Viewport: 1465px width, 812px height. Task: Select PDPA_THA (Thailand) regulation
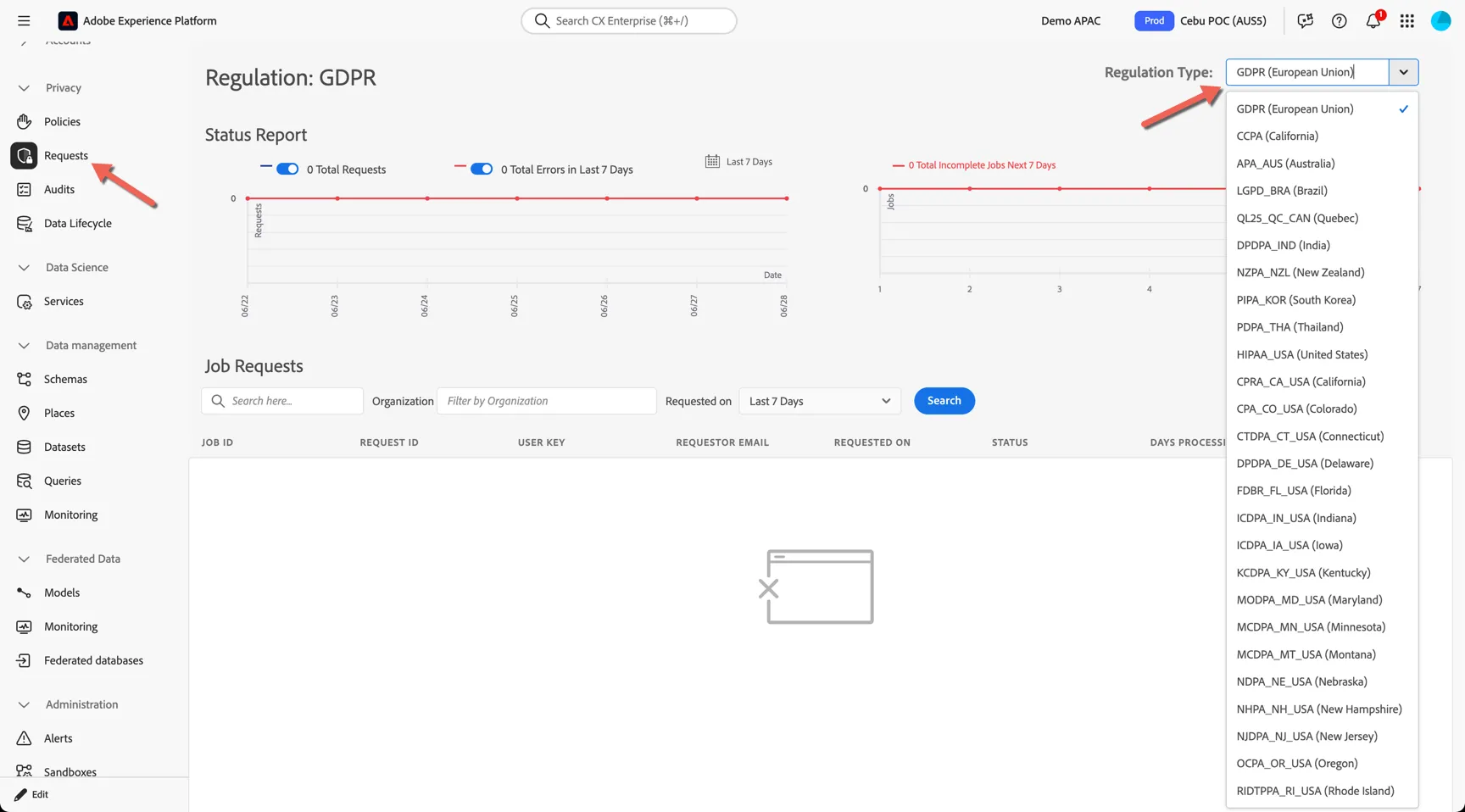click(1322, 327)
